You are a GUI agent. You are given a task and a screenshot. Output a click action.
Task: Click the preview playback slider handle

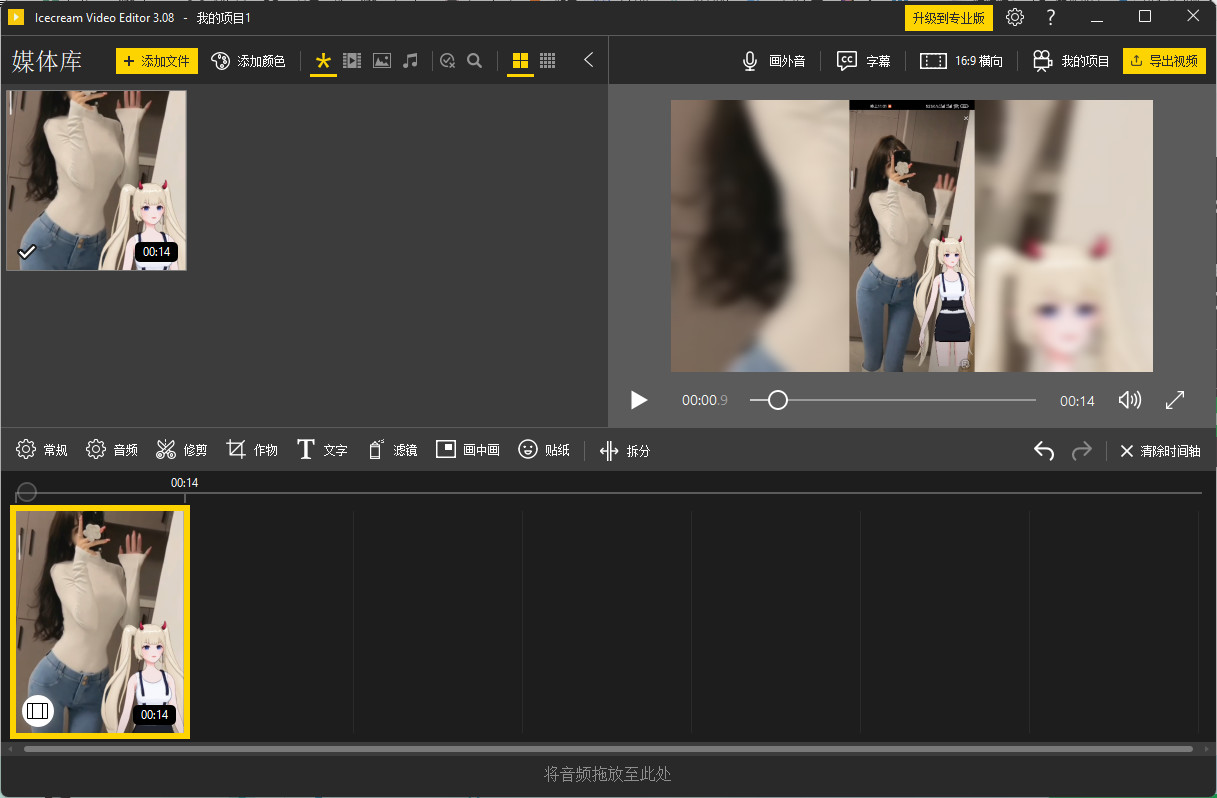(x=777, y=400)
